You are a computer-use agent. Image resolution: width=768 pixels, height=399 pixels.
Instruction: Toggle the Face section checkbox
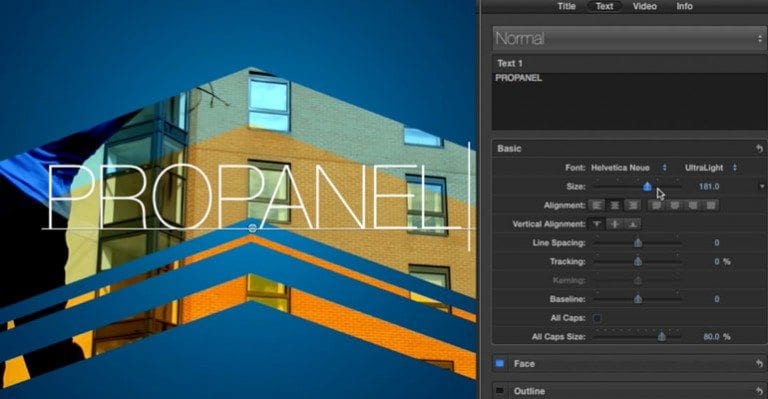coord(500,363)
